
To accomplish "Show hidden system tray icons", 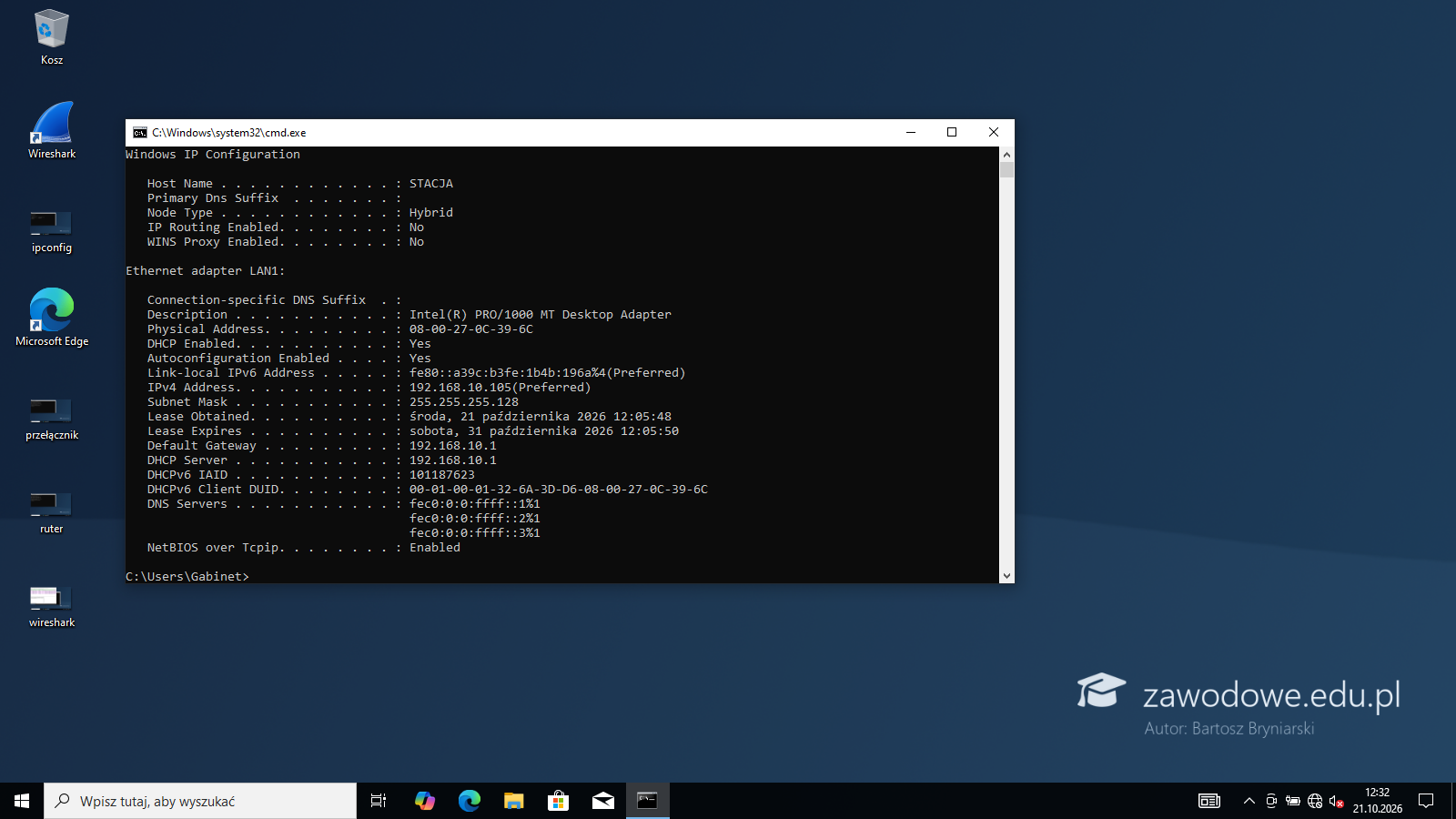I will [x=1249, y=801].
